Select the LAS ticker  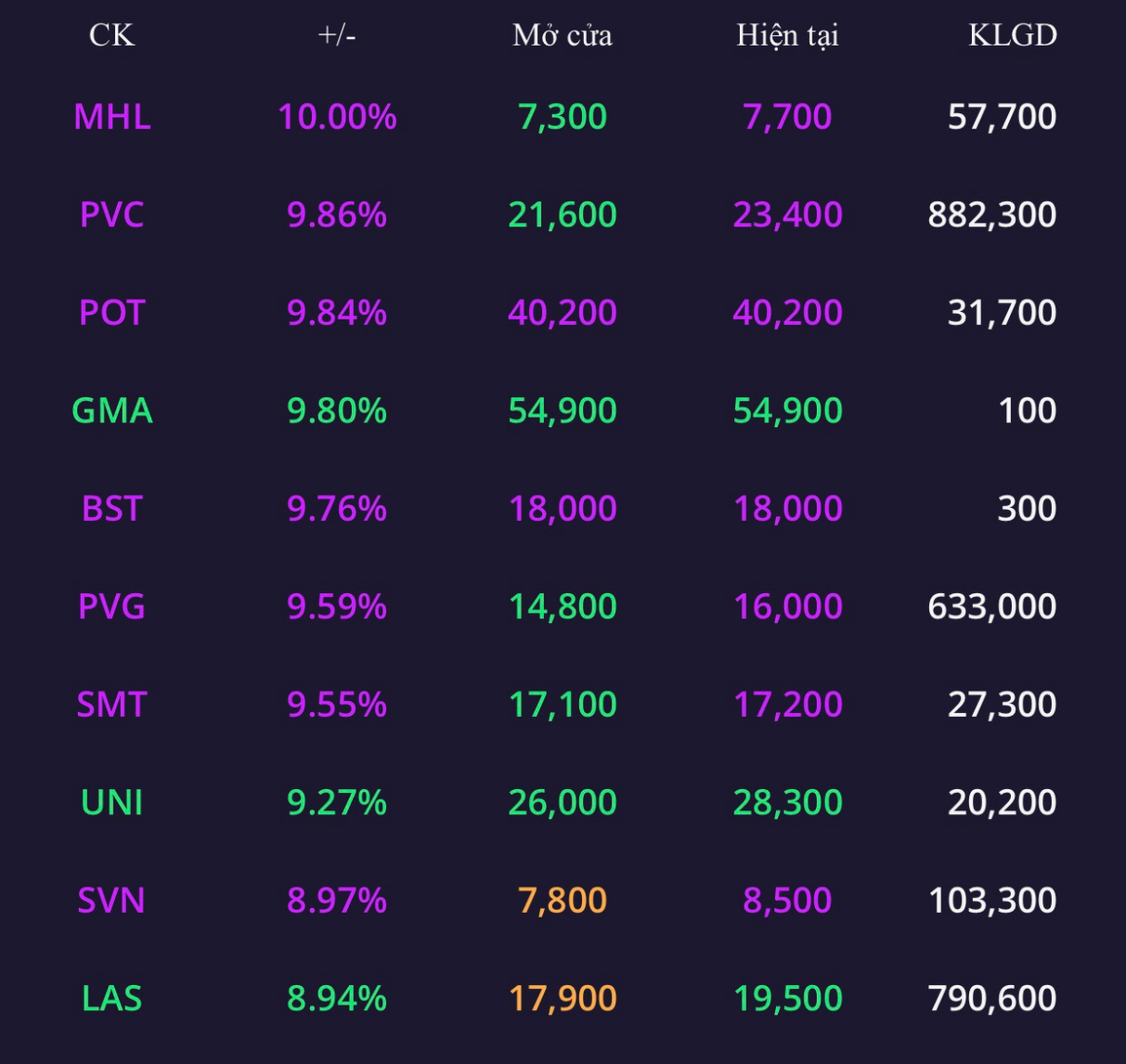tap(112, 998)
